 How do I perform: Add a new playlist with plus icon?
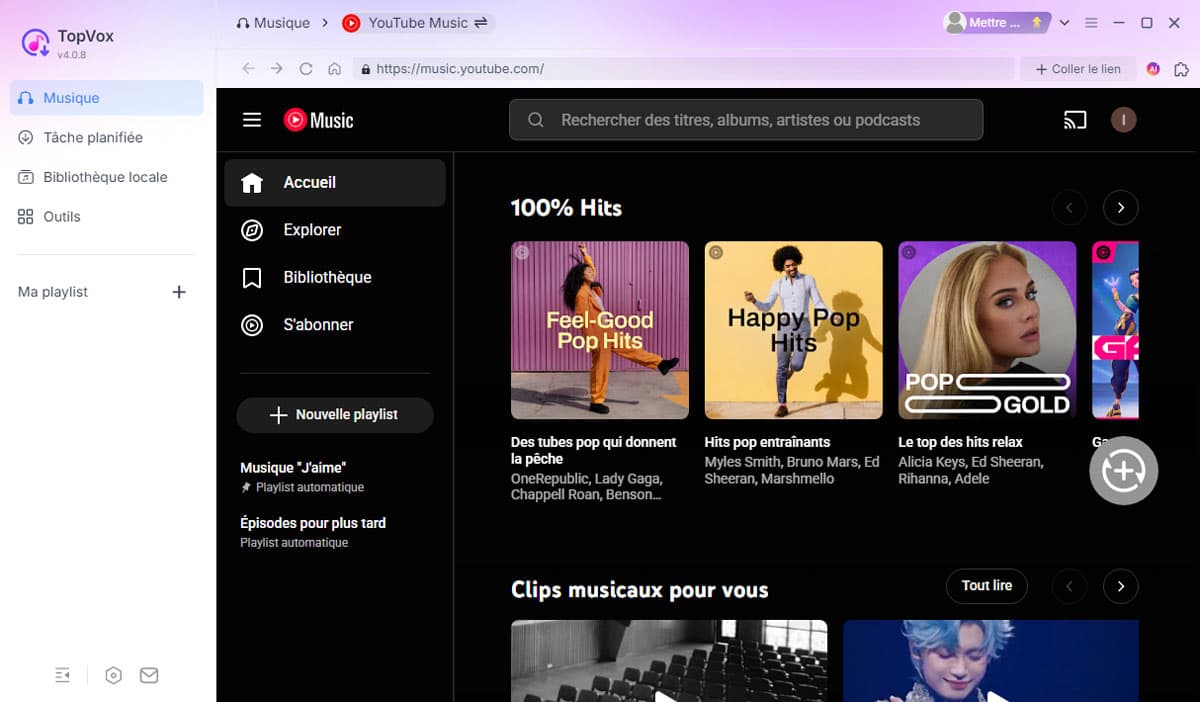pos(179,292)
